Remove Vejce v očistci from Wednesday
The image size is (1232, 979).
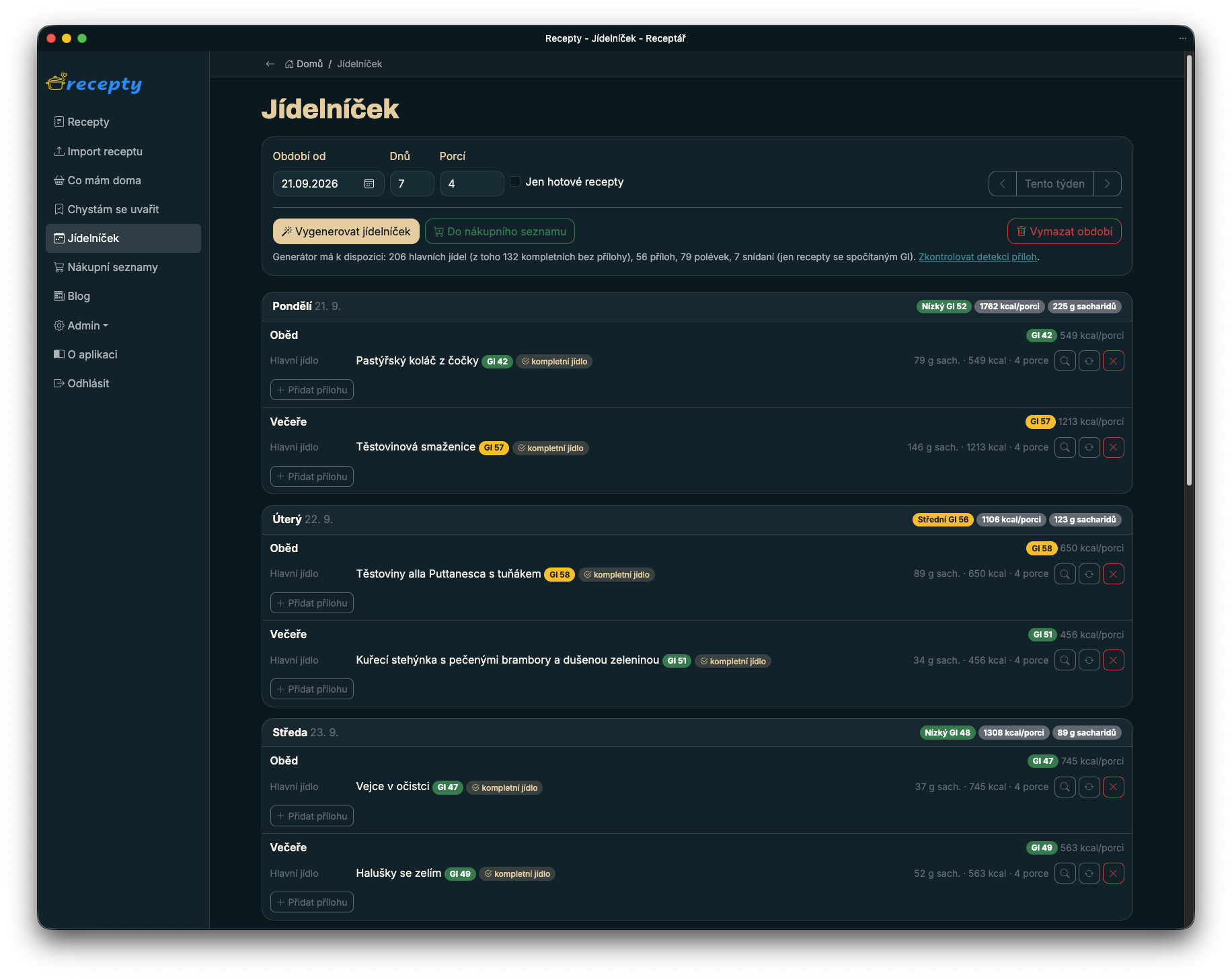point(1113,787)
